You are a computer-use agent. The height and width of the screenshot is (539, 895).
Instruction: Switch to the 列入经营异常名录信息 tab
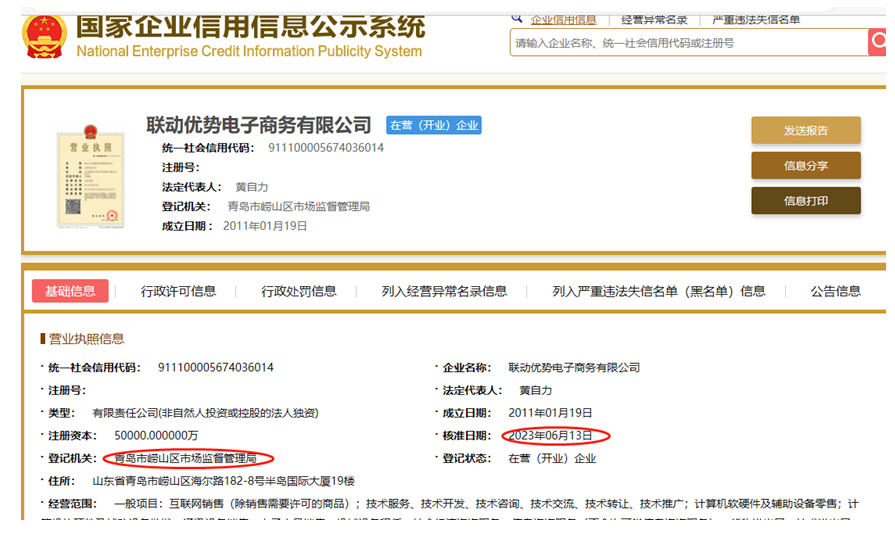(444, 291)
